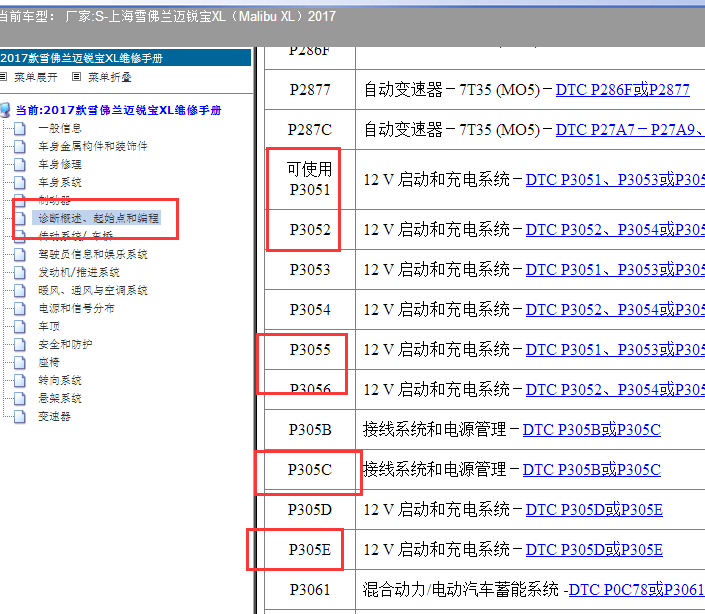
Task: Open the 座椅 chapter
Action: point(49,362)
